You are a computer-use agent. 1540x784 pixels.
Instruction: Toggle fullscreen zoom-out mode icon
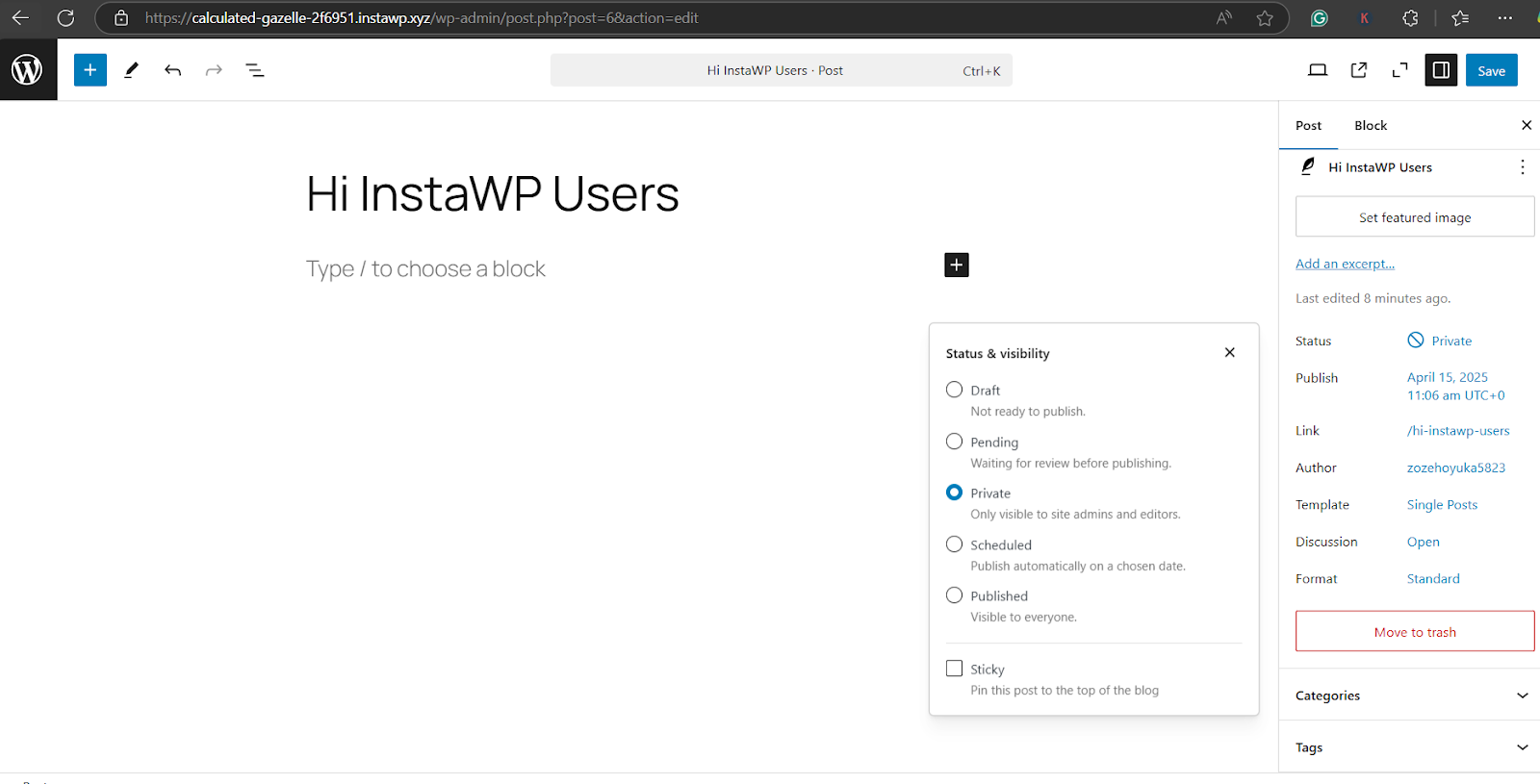coord(1400,70)
